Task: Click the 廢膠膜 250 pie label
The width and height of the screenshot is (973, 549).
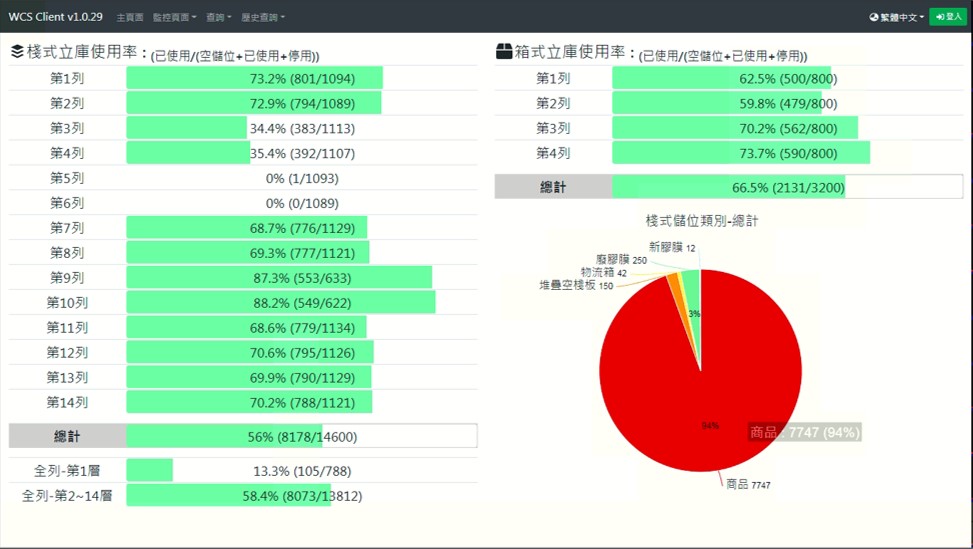Action: [621, 259]
